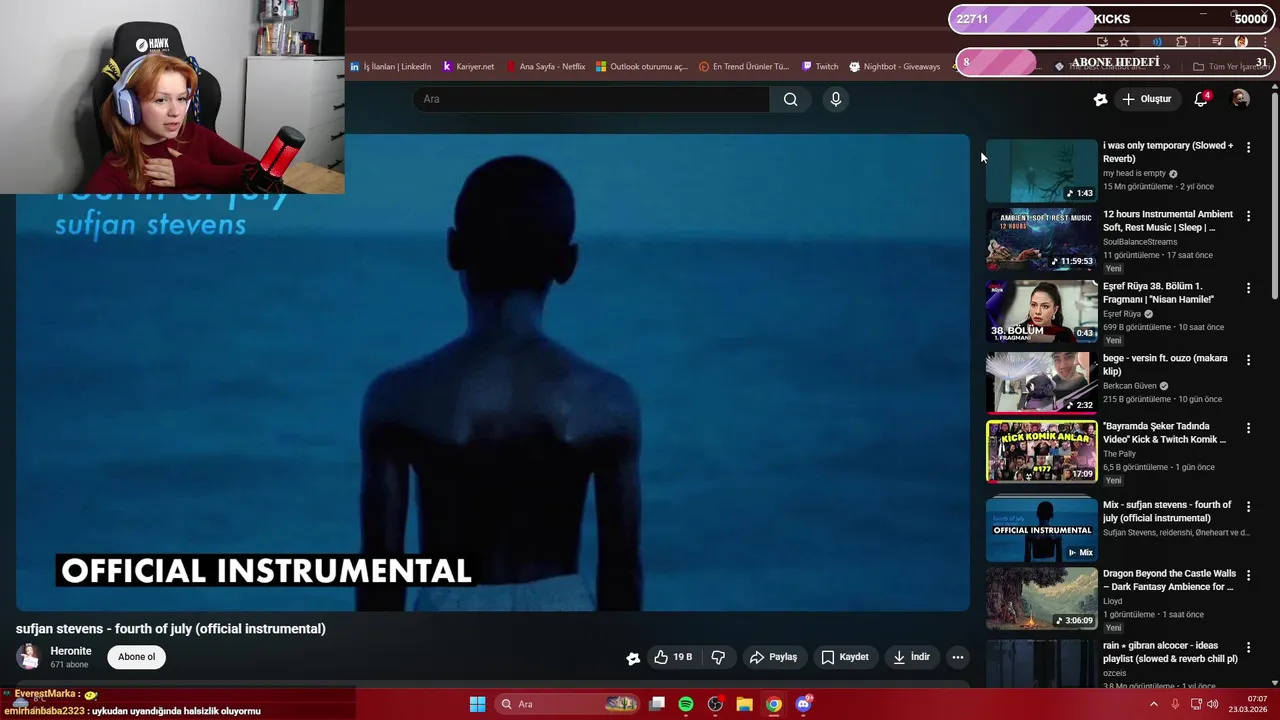Open En Trend Ürünler bookmark

click(x=744, y=67)
